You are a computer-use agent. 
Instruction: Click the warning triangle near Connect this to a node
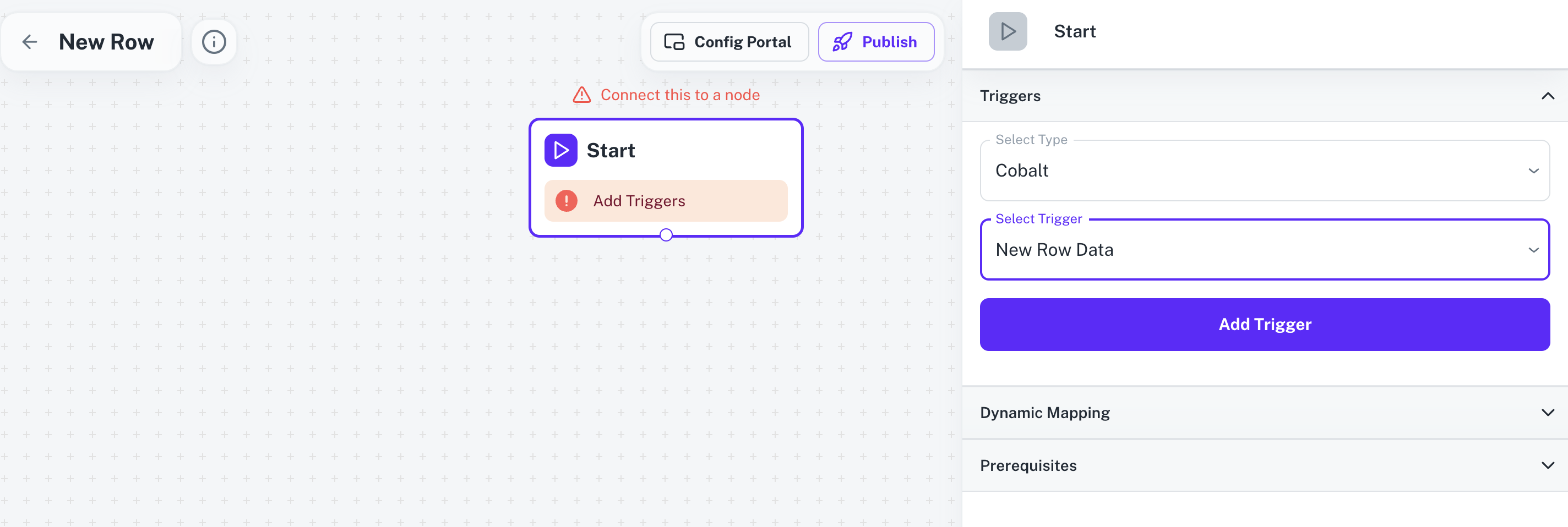pos(582,94)
